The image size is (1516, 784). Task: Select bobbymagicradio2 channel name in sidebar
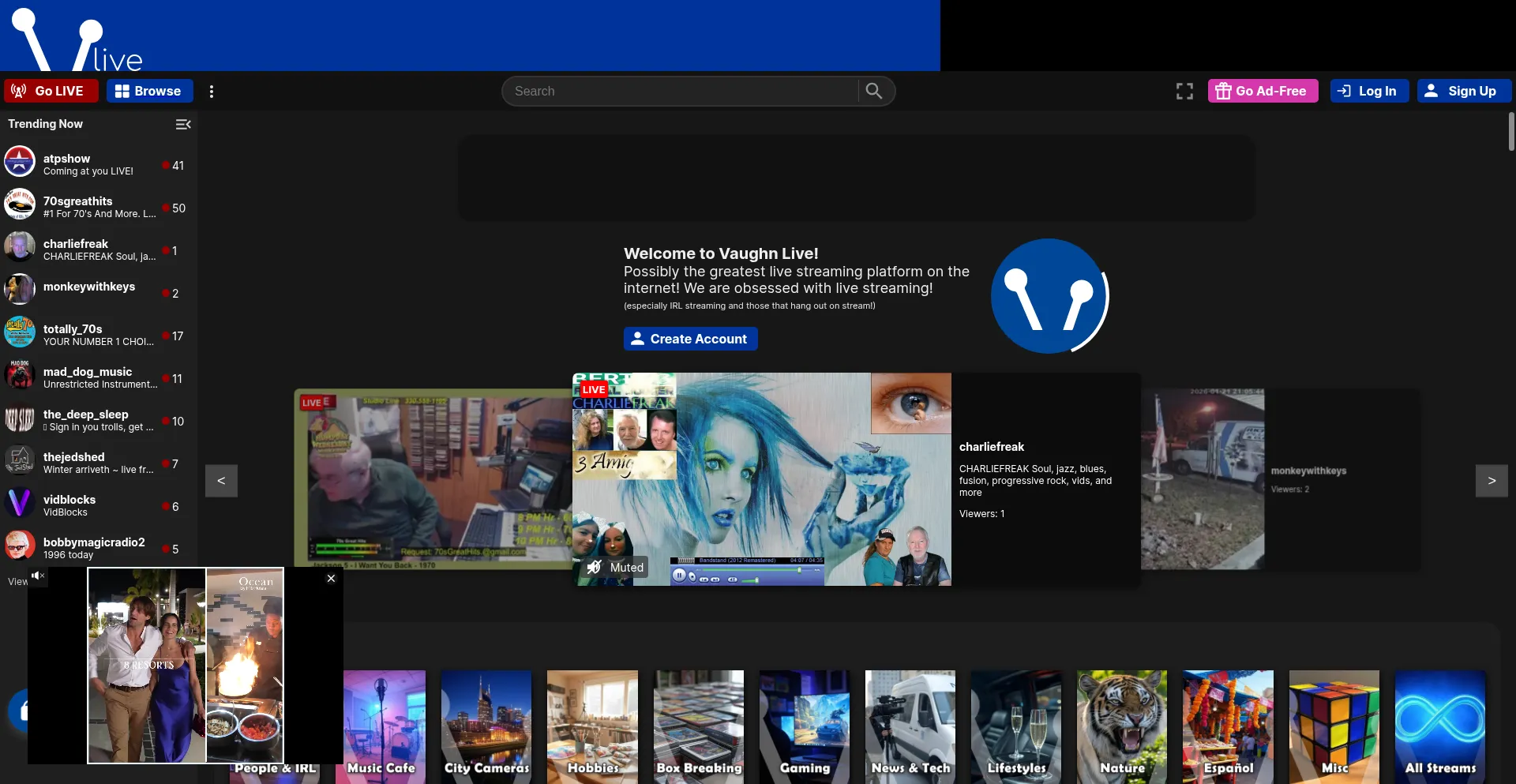[x=94, y=542]
